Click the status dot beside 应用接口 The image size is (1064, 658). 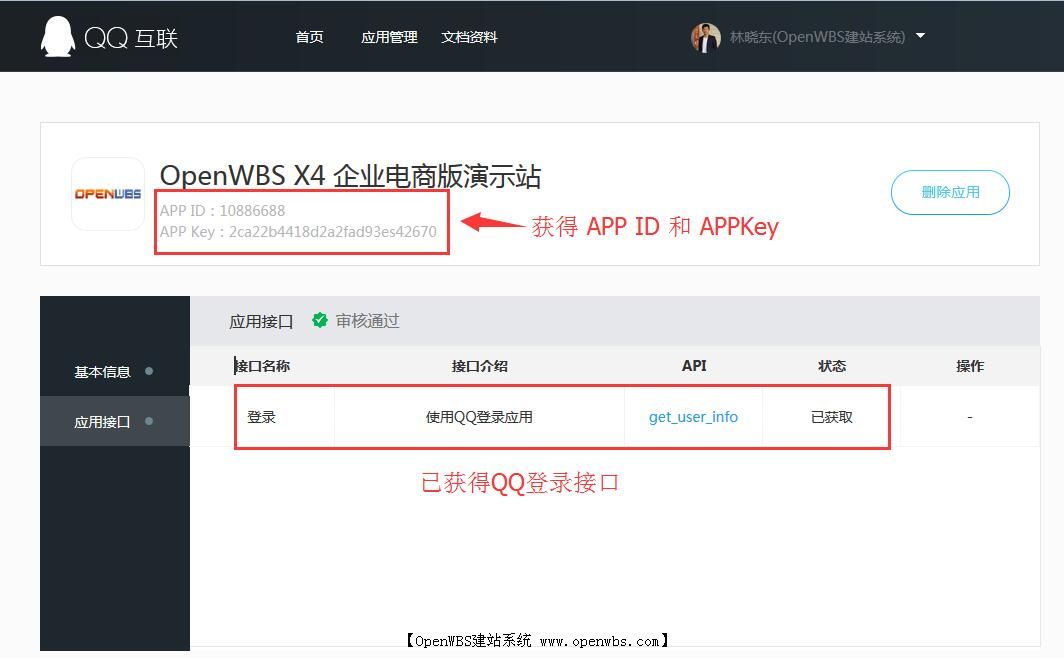149,421
